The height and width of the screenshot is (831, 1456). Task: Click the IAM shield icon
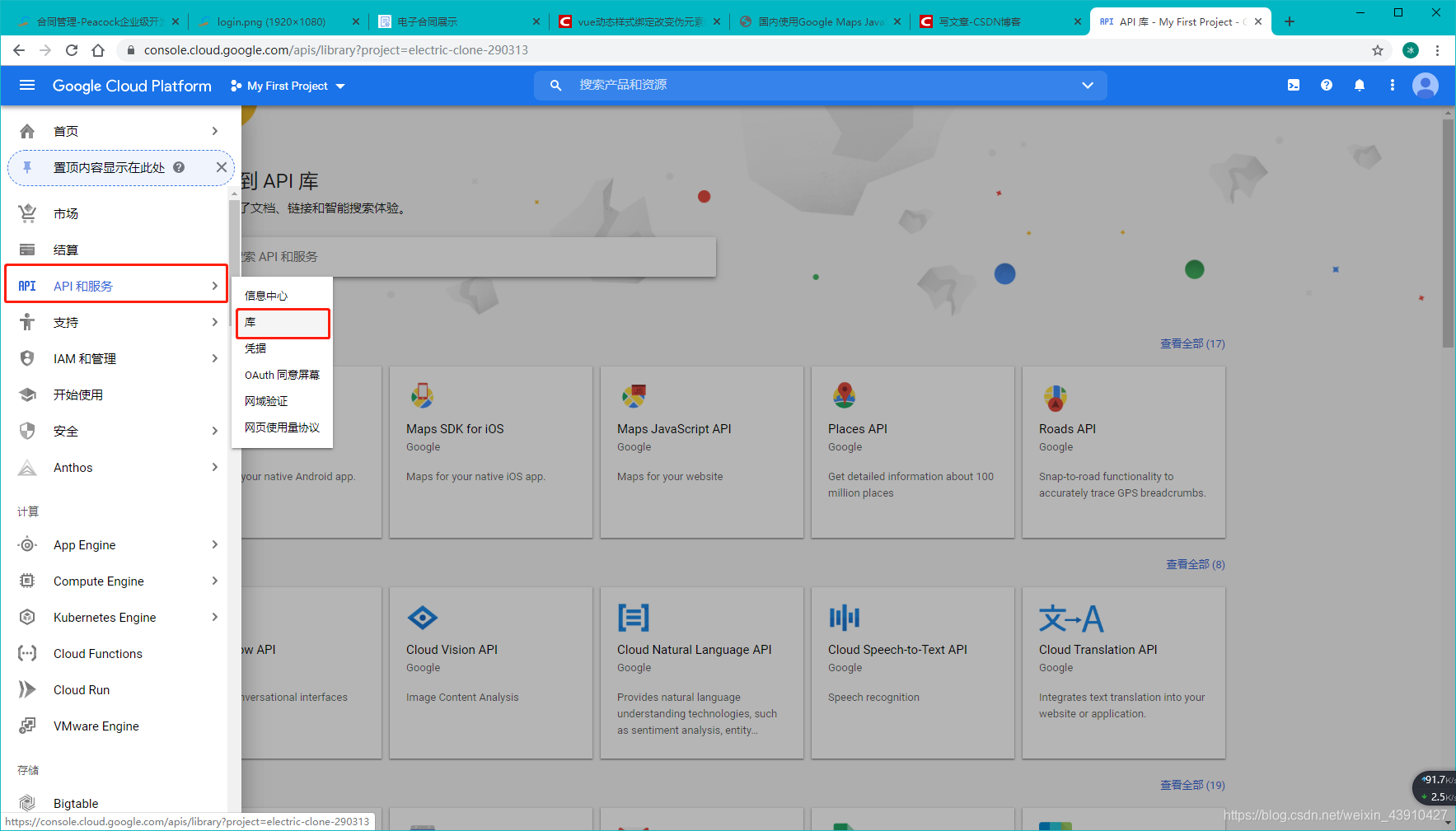27,358
